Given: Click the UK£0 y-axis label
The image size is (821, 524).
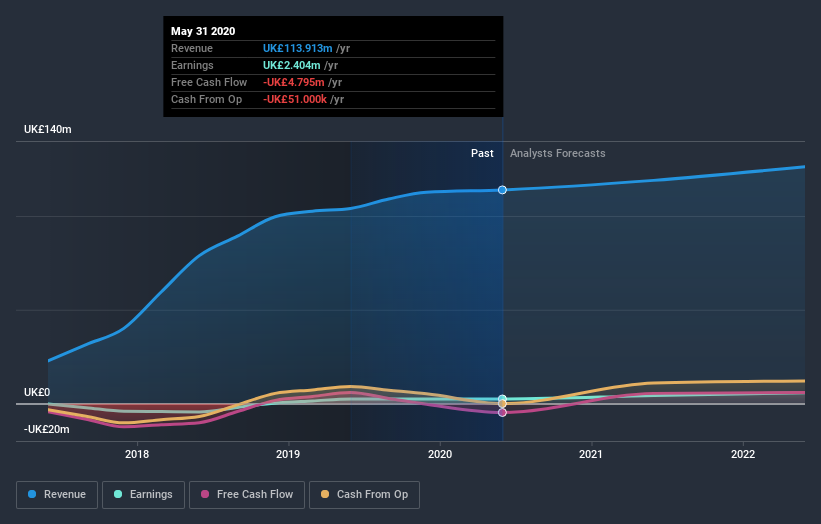Looking at the screenshot, I should (x=37, y=392).
